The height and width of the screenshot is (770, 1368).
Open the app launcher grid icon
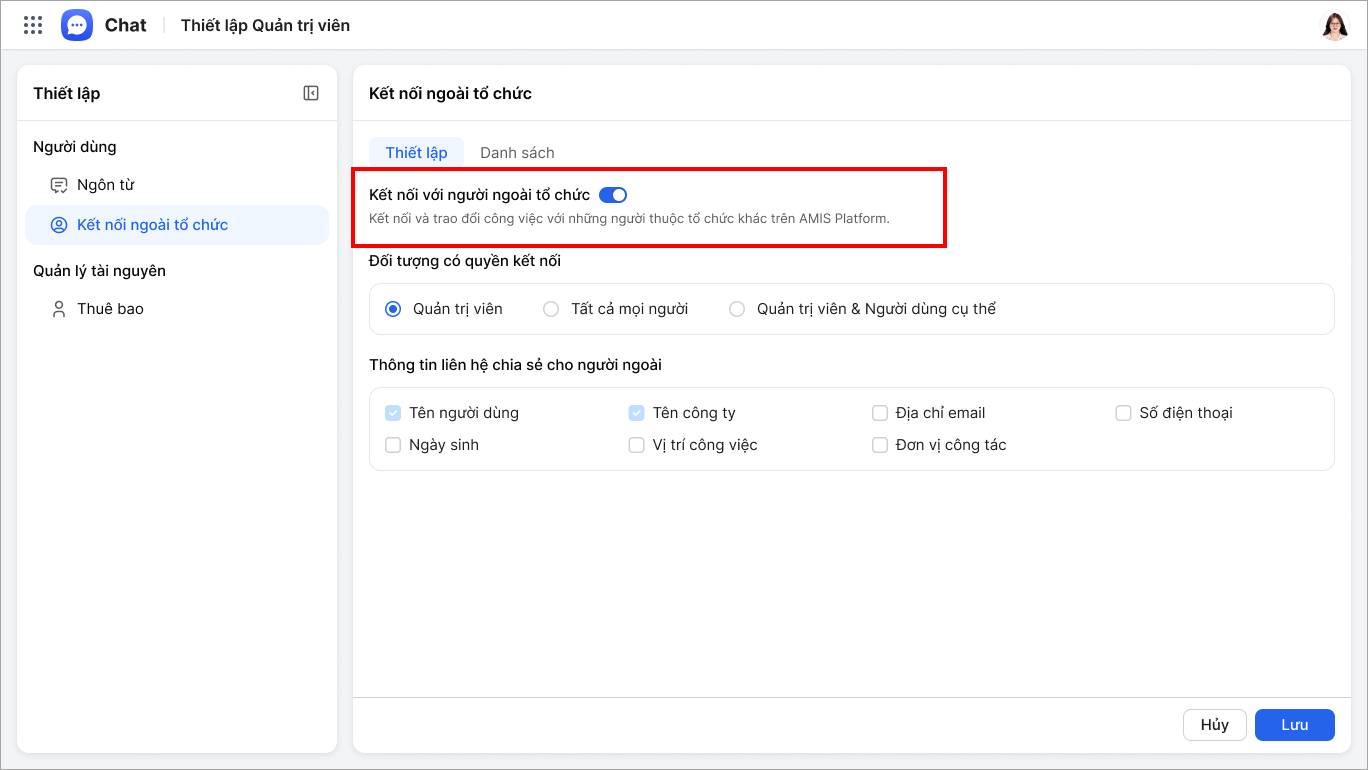tap(33, 25)
